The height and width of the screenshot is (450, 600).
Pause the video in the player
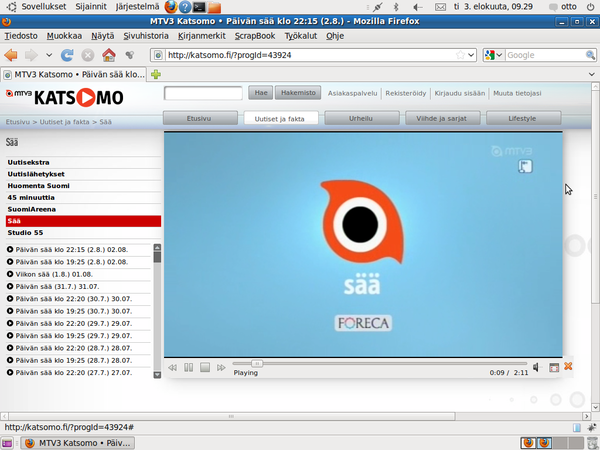click(188, 367)
